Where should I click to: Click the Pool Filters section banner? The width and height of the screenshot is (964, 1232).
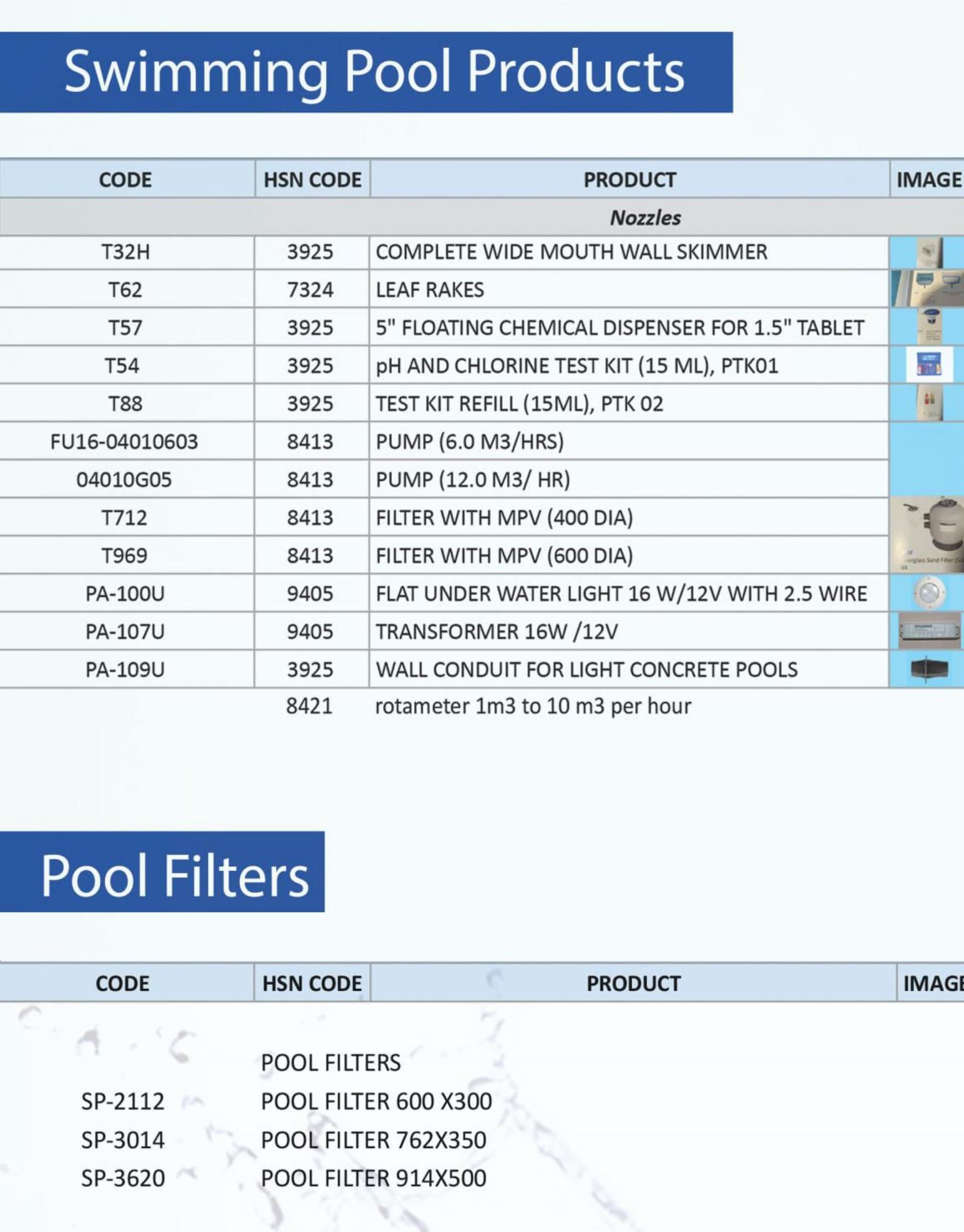click(x=174, y=876)
